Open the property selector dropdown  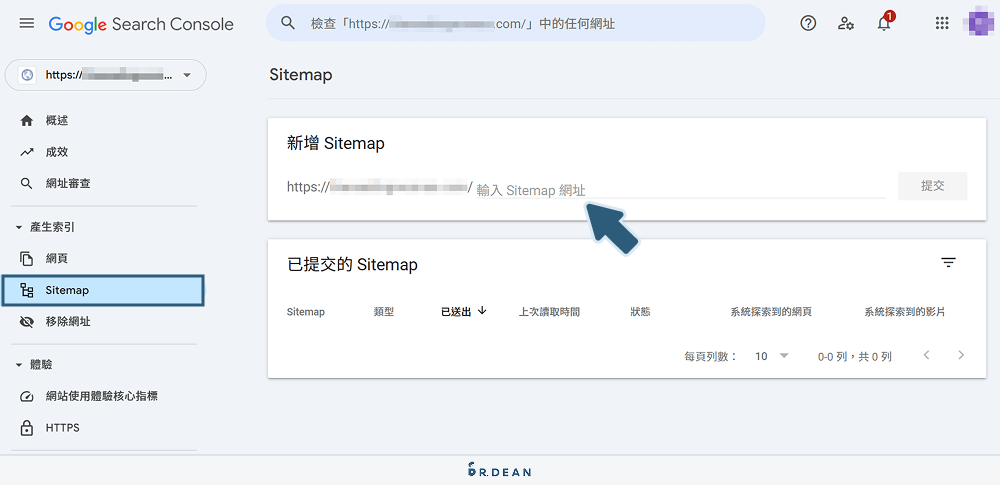tap(105, 75)
